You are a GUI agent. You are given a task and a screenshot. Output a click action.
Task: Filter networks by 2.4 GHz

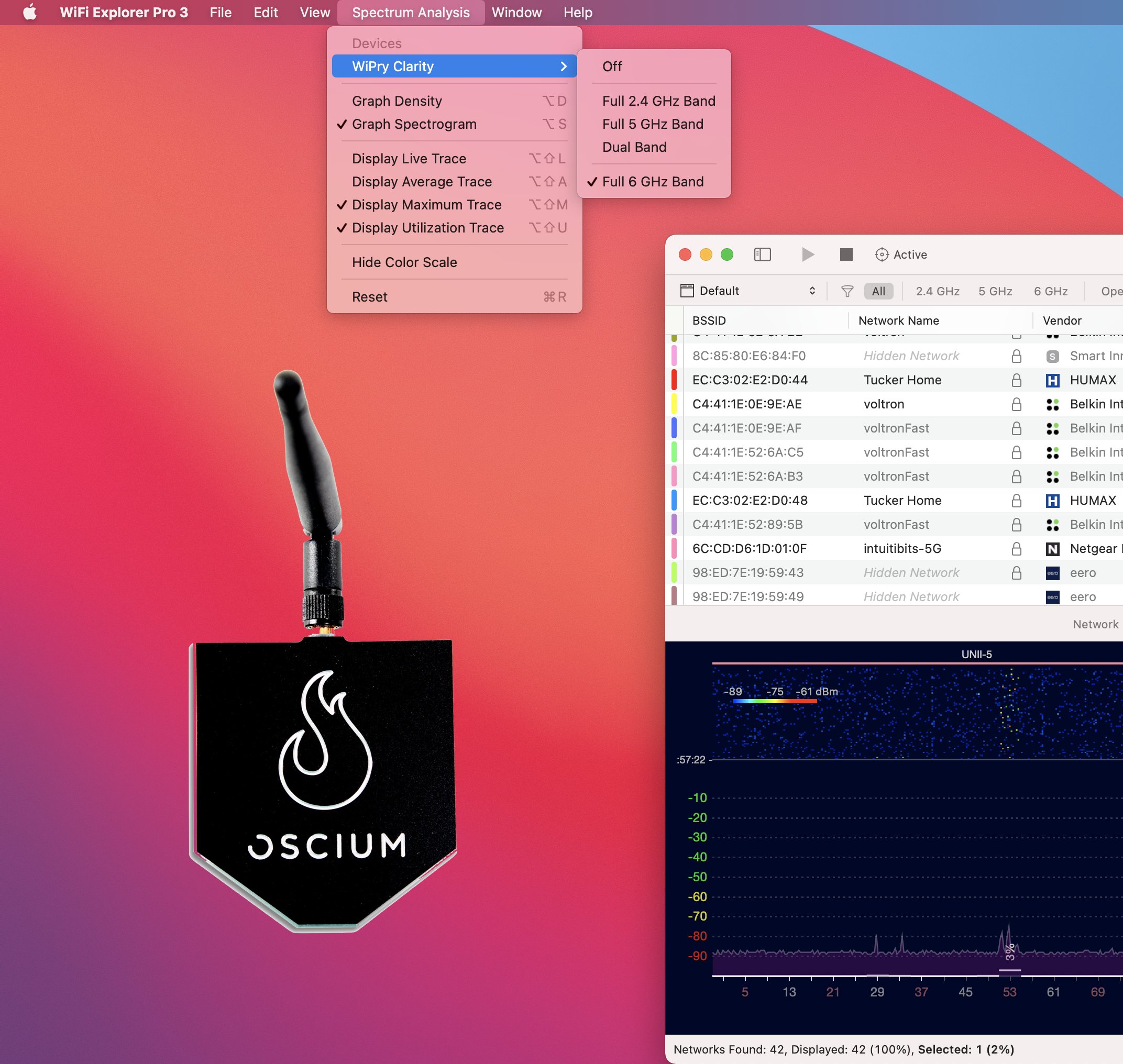point(938,292)
